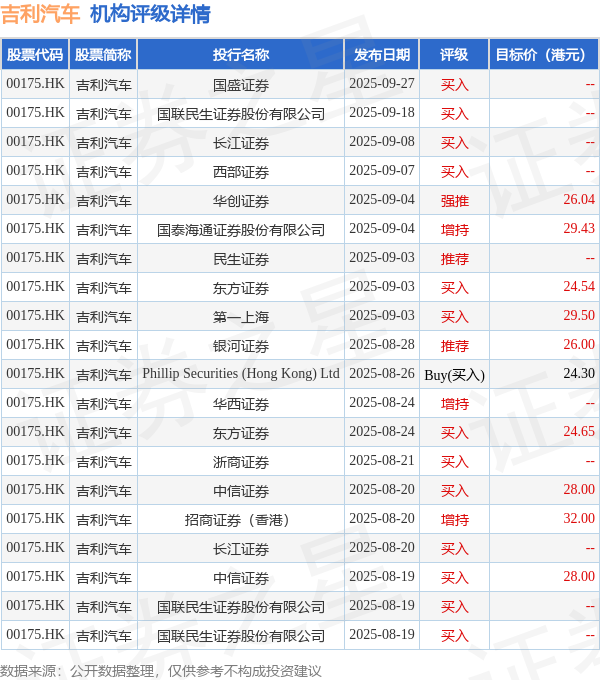Image resolution: width=600 pixels, height=680 pixels.
Task: Select date cell 2025-08-28
Action: (x=382, y=345)
